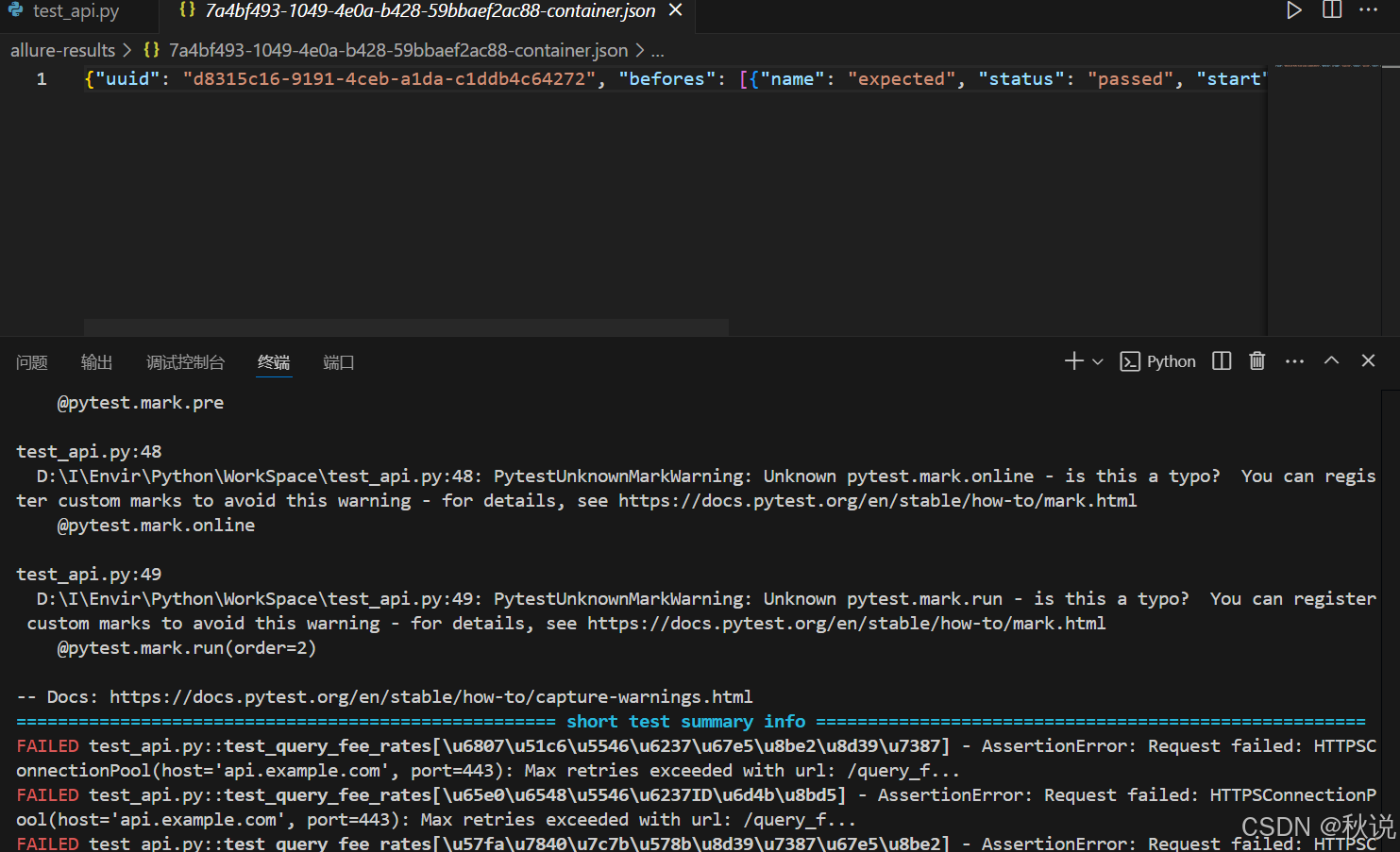Viewport: 1400px width, 852px height.
Task: Close the container.json editor tab
Action: pos(675,10)
